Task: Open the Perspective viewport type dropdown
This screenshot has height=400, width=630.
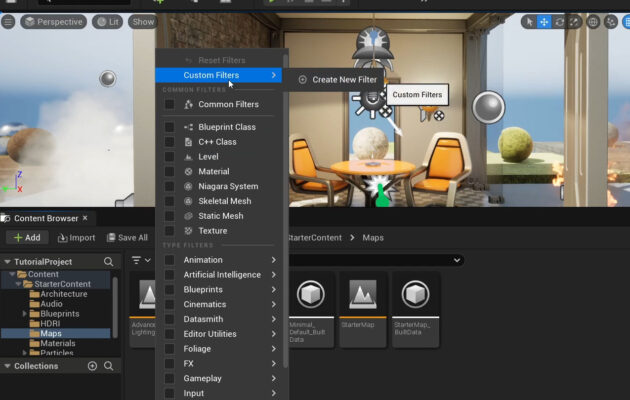Action: [53, 21]
